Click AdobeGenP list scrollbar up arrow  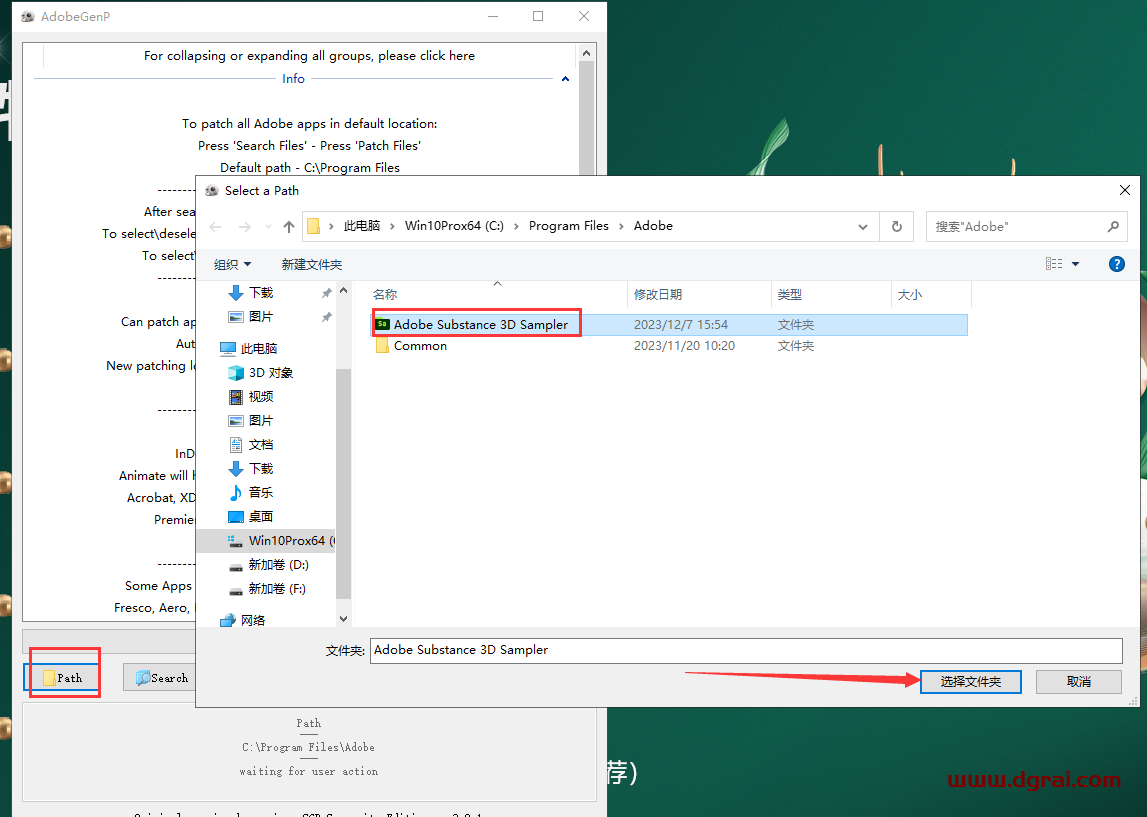(x=586, y=53)
